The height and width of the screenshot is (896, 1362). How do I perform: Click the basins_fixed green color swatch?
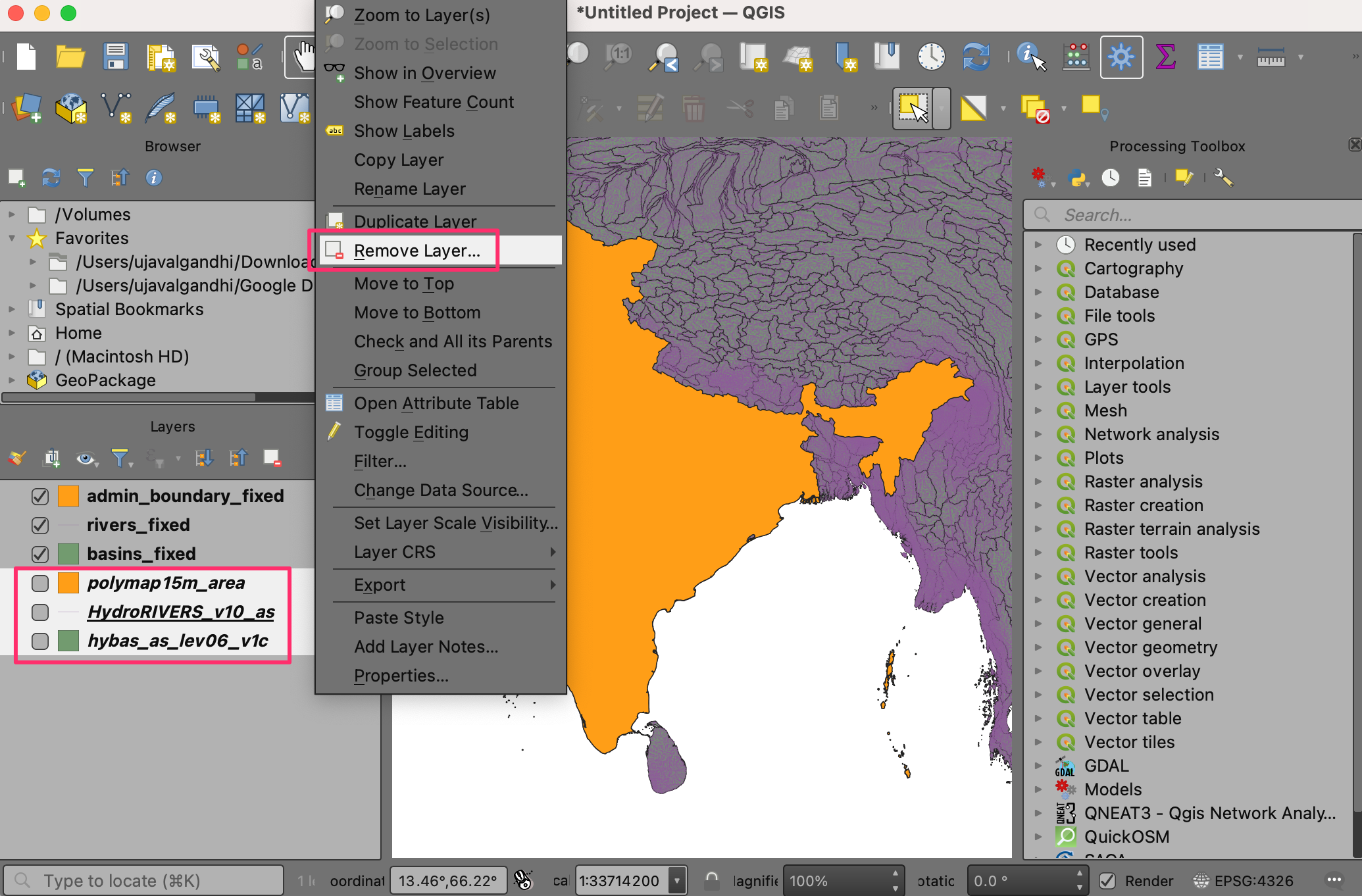pos(68,554)
